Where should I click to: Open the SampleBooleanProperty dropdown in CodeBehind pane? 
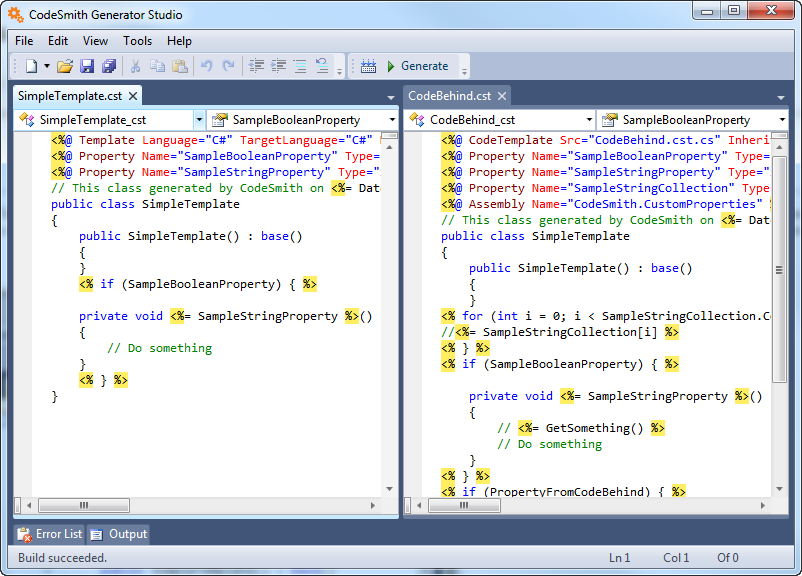pyautogui.click(x=782, y=120)
